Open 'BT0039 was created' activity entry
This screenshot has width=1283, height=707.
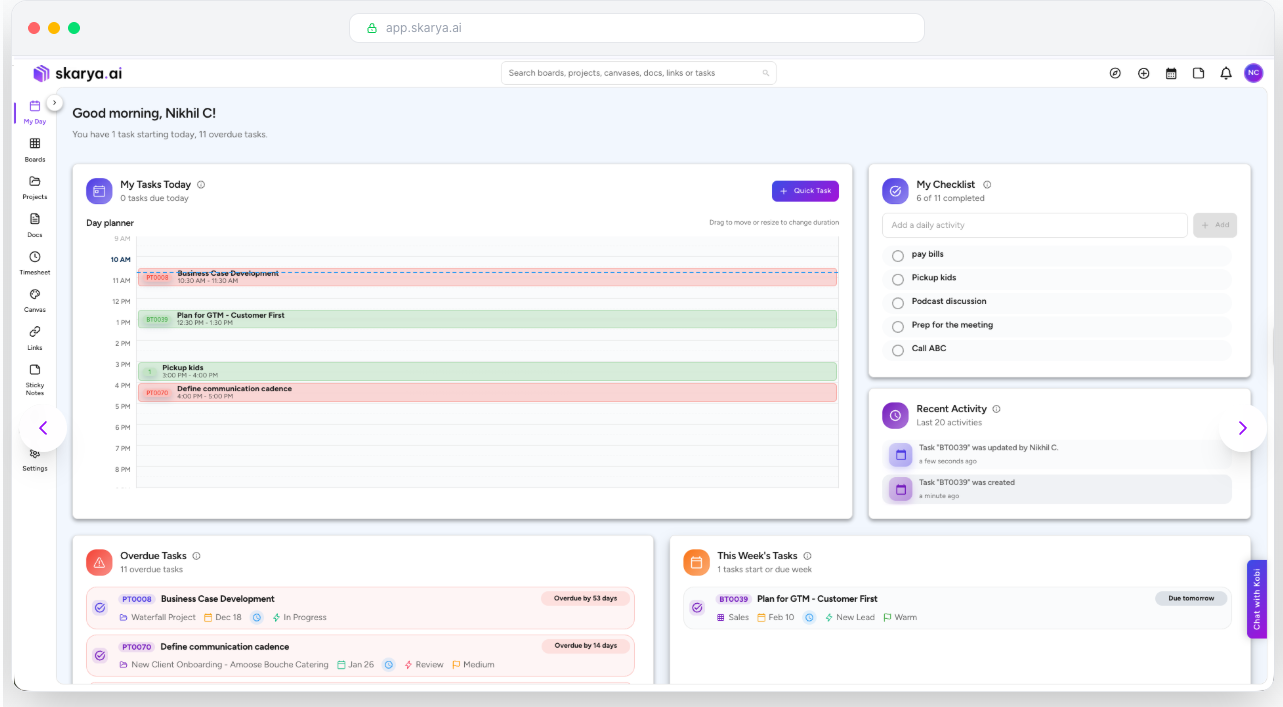[x=1058, y=489]
